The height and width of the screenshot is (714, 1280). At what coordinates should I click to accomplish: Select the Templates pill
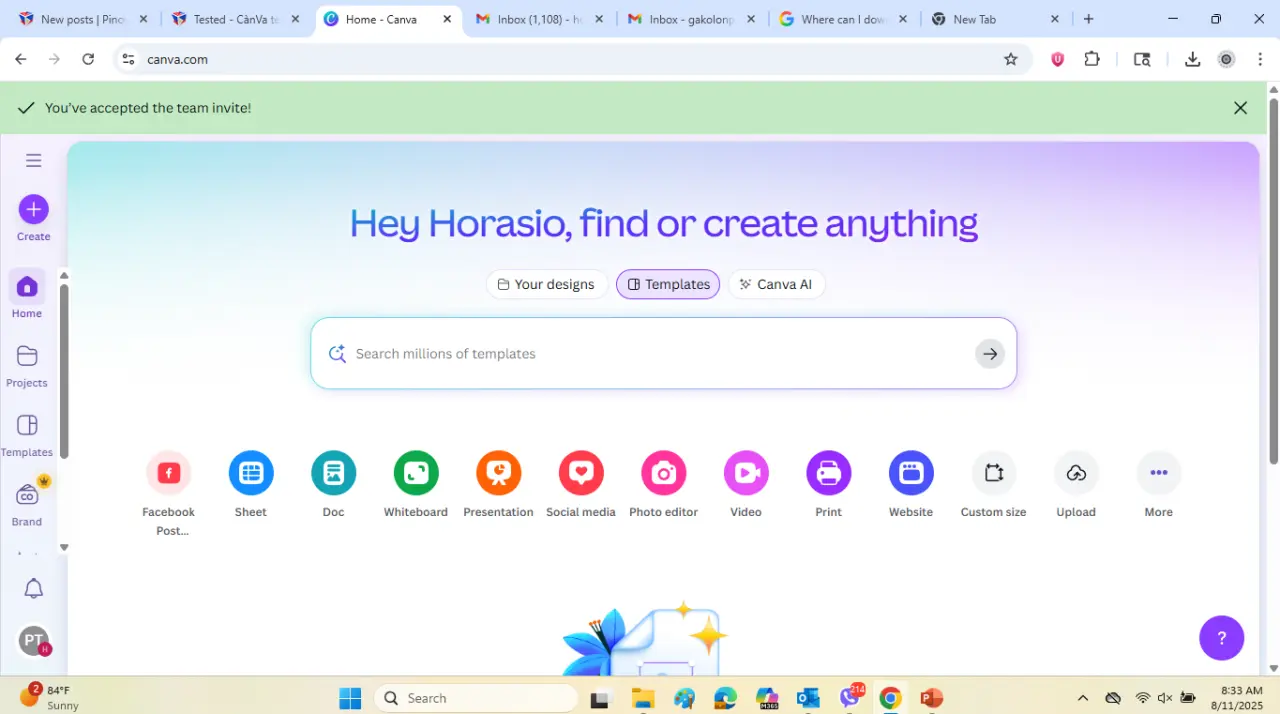click(668, 284)
